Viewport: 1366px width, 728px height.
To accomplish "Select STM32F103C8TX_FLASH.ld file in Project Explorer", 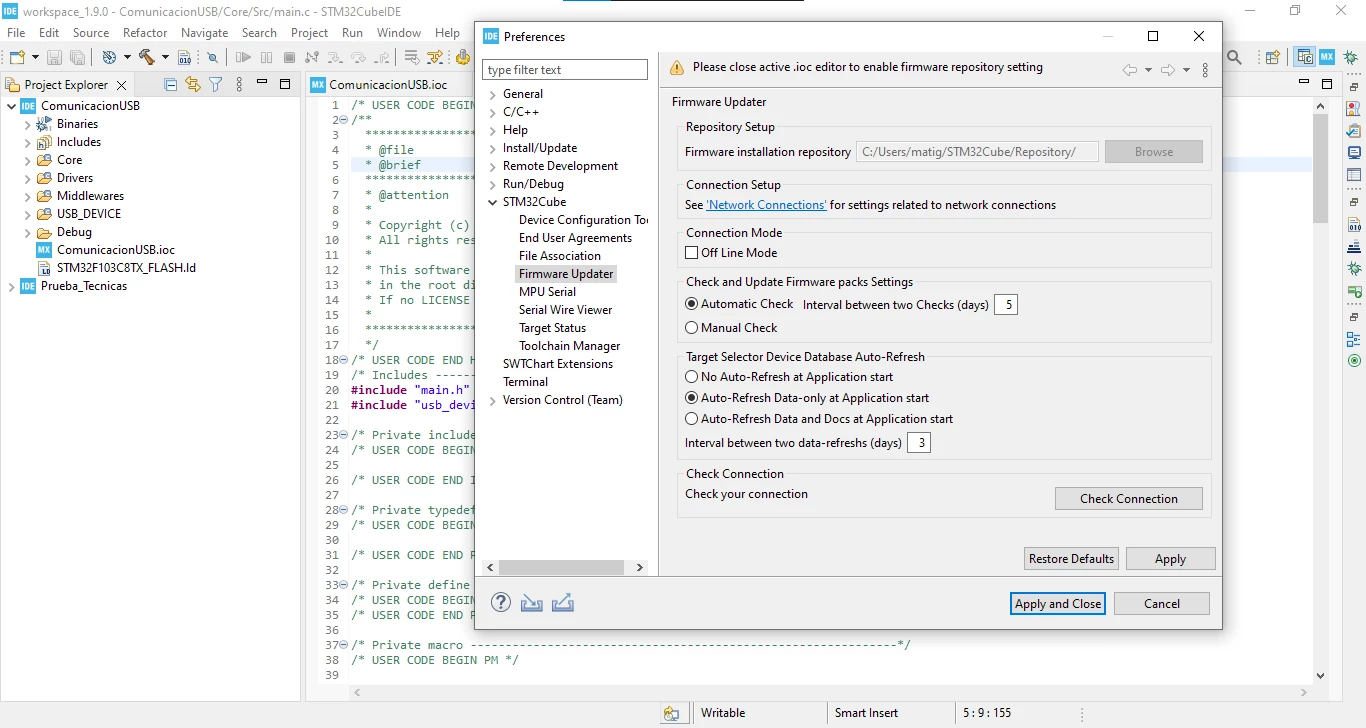I will [126, 268].
